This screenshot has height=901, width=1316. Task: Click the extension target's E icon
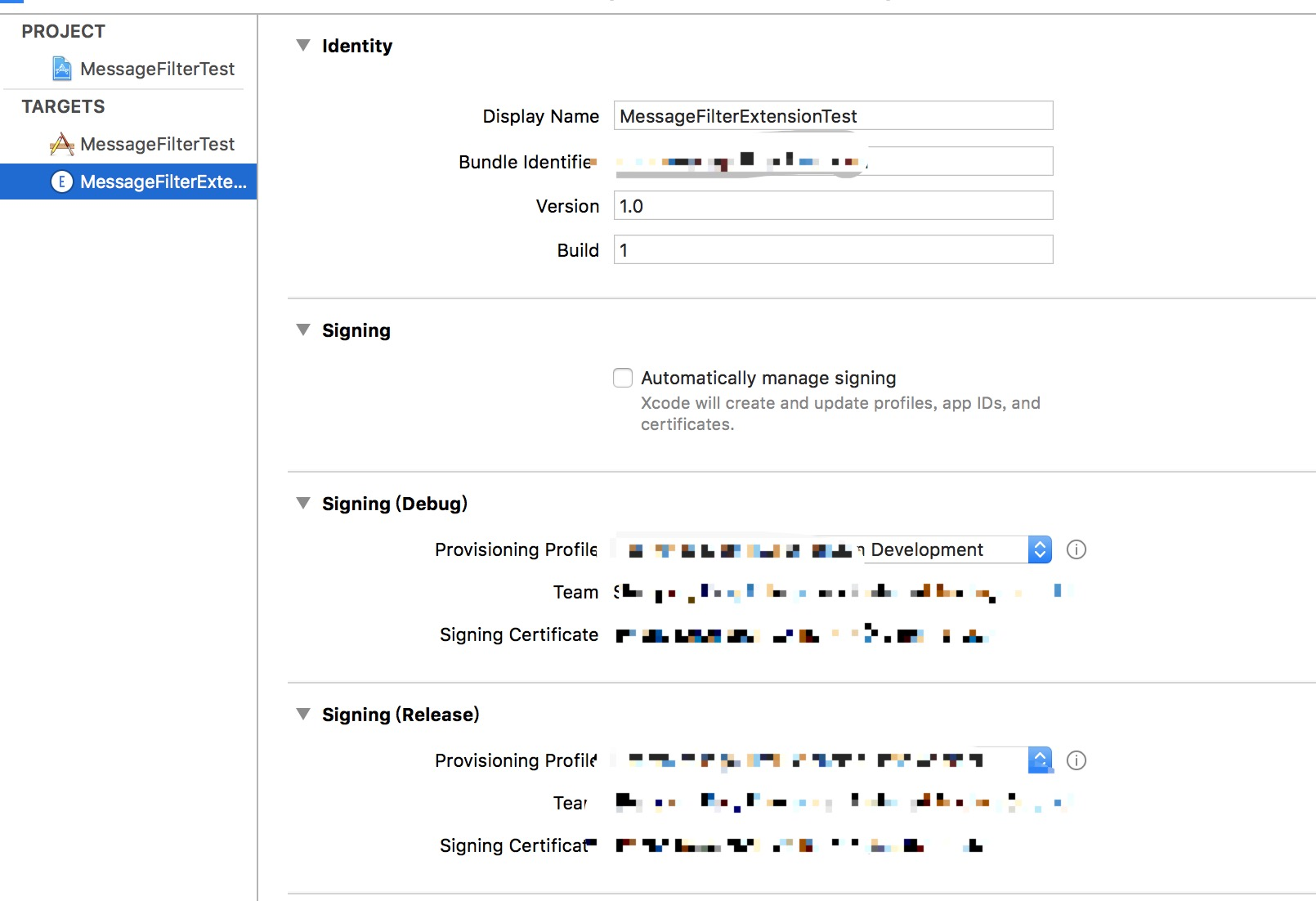(x=61, y=182)
